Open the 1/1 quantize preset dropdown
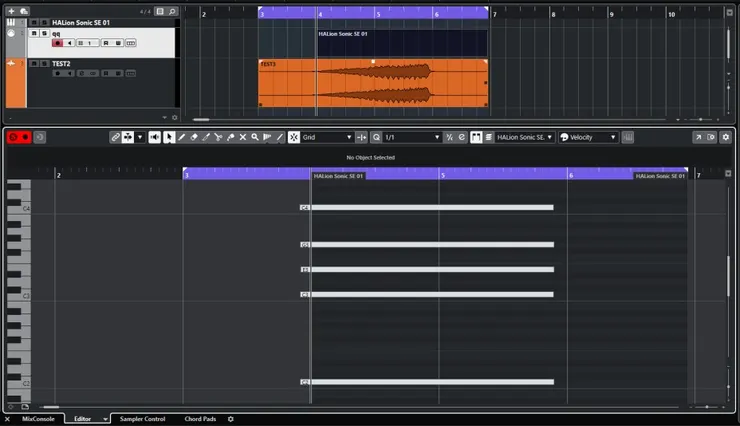 (x=412, y=137)
